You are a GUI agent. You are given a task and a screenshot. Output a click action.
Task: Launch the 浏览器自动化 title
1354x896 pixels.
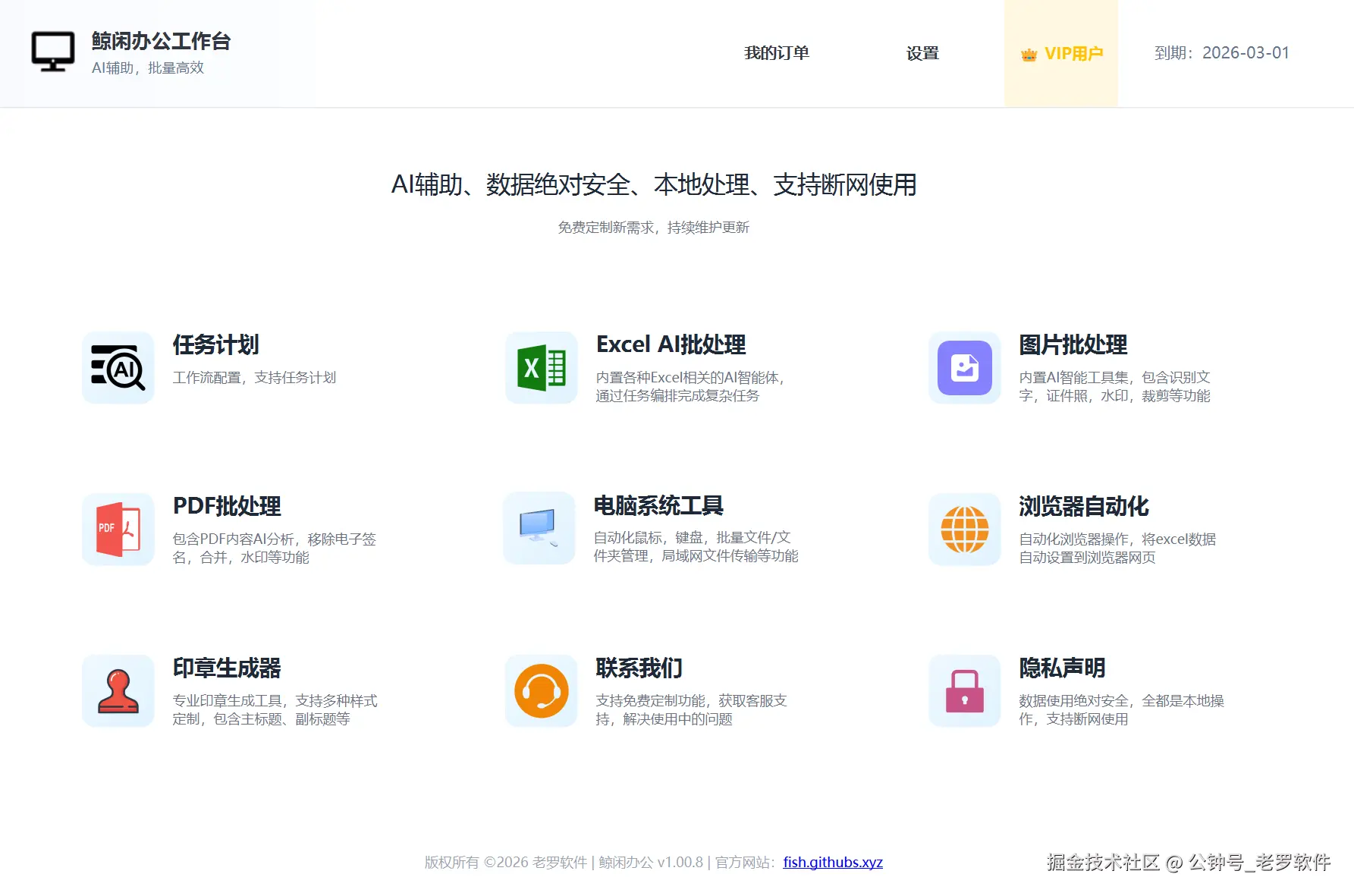(x=1084, y=506)
